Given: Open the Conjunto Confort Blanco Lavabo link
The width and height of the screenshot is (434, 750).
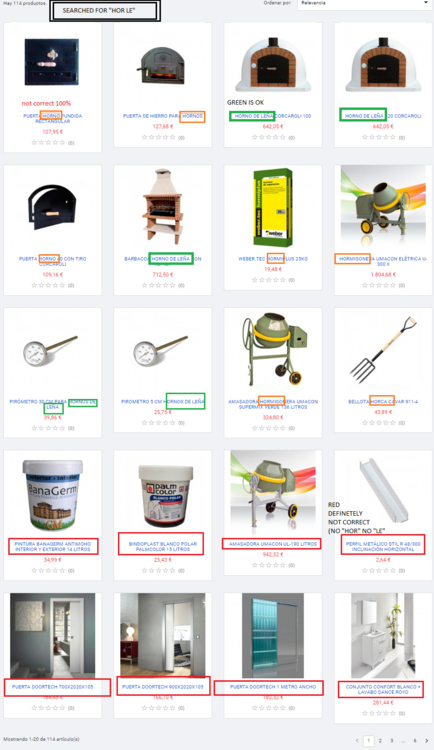Looking at the screenshot, I should (383, 689).
